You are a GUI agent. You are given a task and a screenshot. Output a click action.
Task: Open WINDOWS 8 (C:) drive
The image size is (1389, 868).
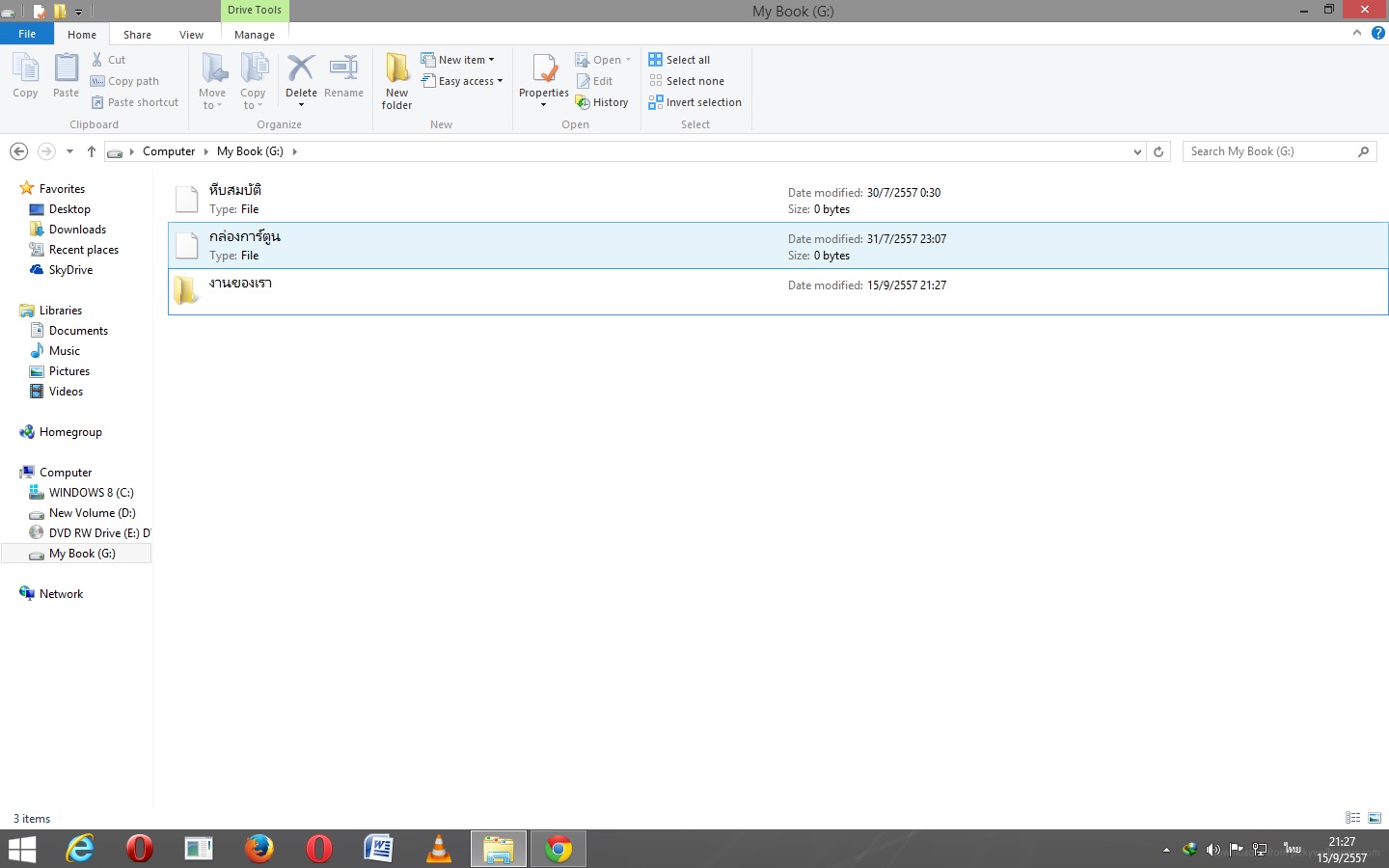[x=91, y=493]
